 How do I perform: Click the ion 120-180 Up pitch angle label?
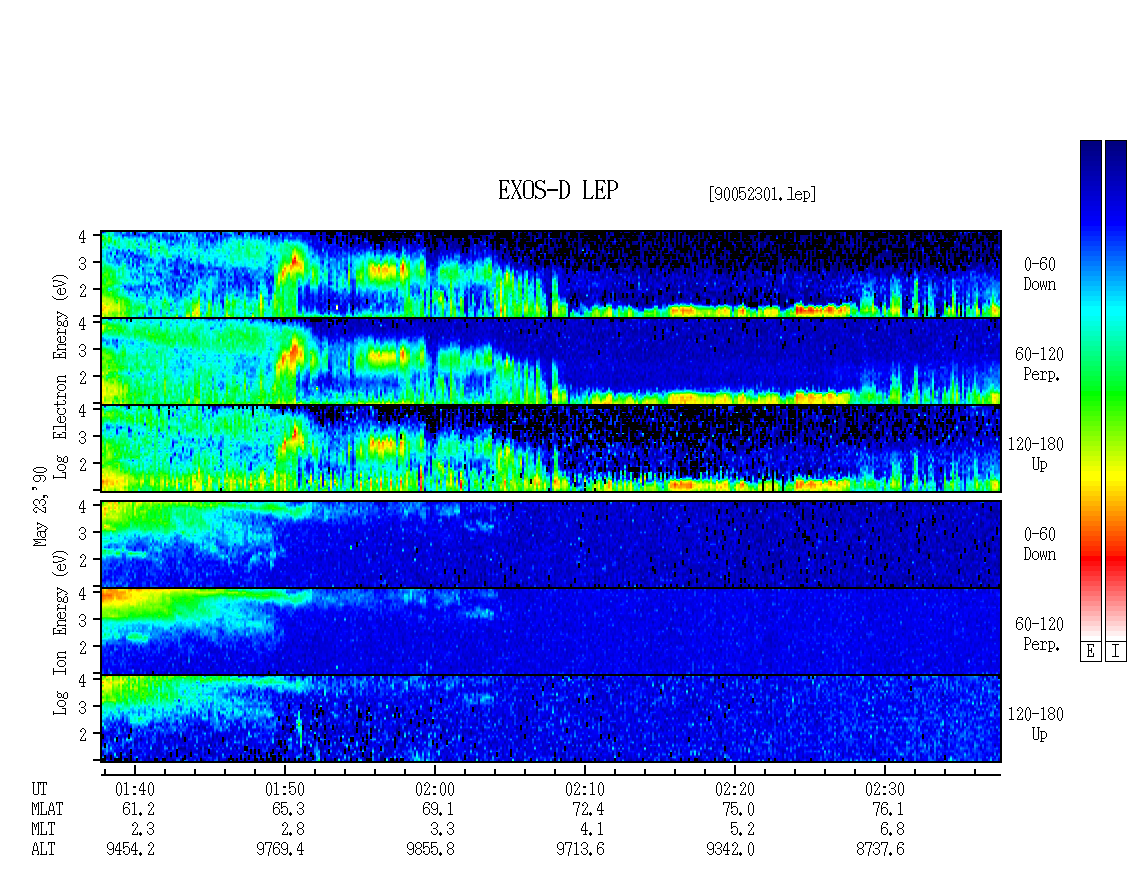point(1036,724)
